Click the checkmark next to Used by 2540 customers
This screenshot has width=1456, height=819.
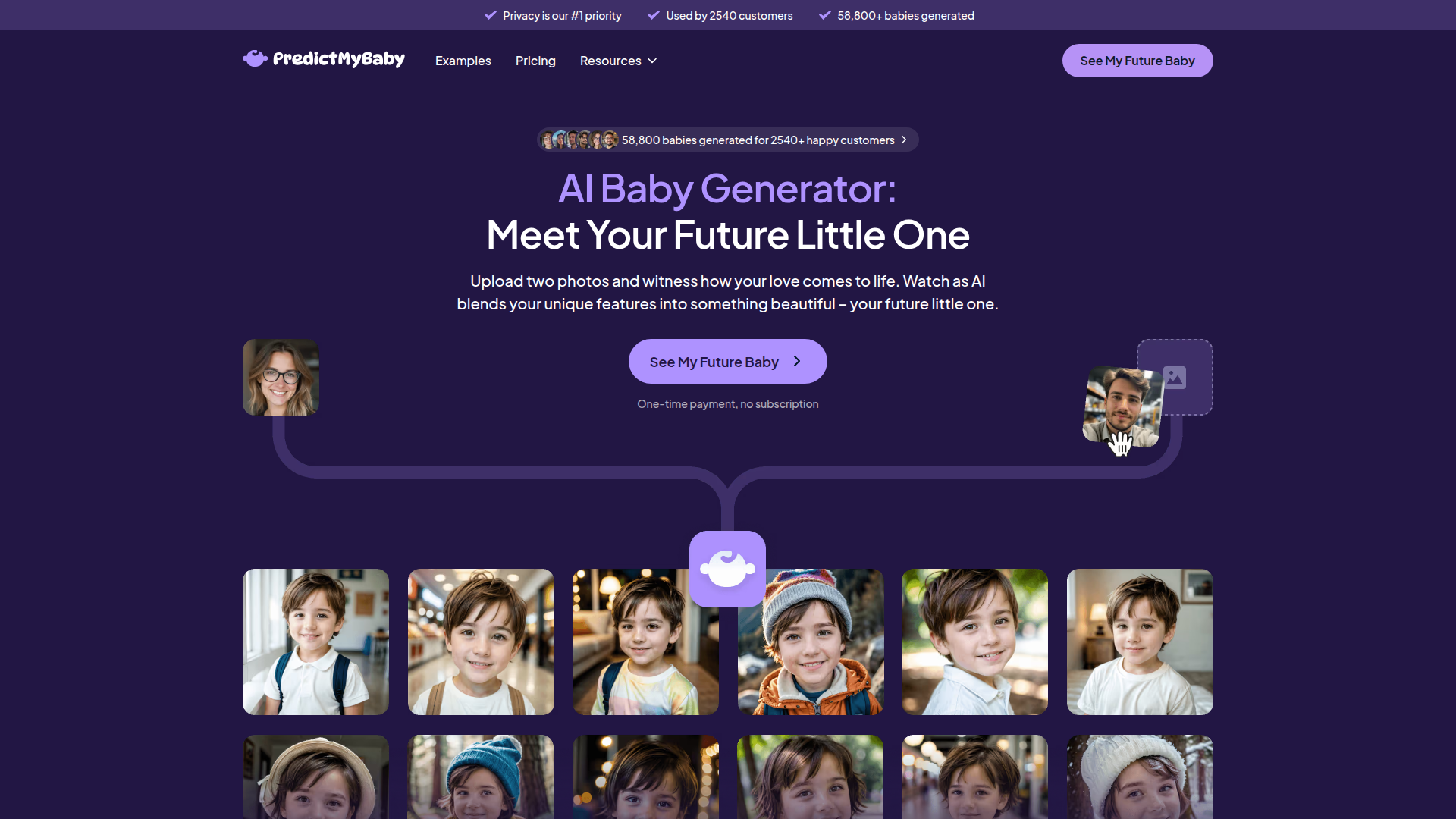tap(654, 15)
